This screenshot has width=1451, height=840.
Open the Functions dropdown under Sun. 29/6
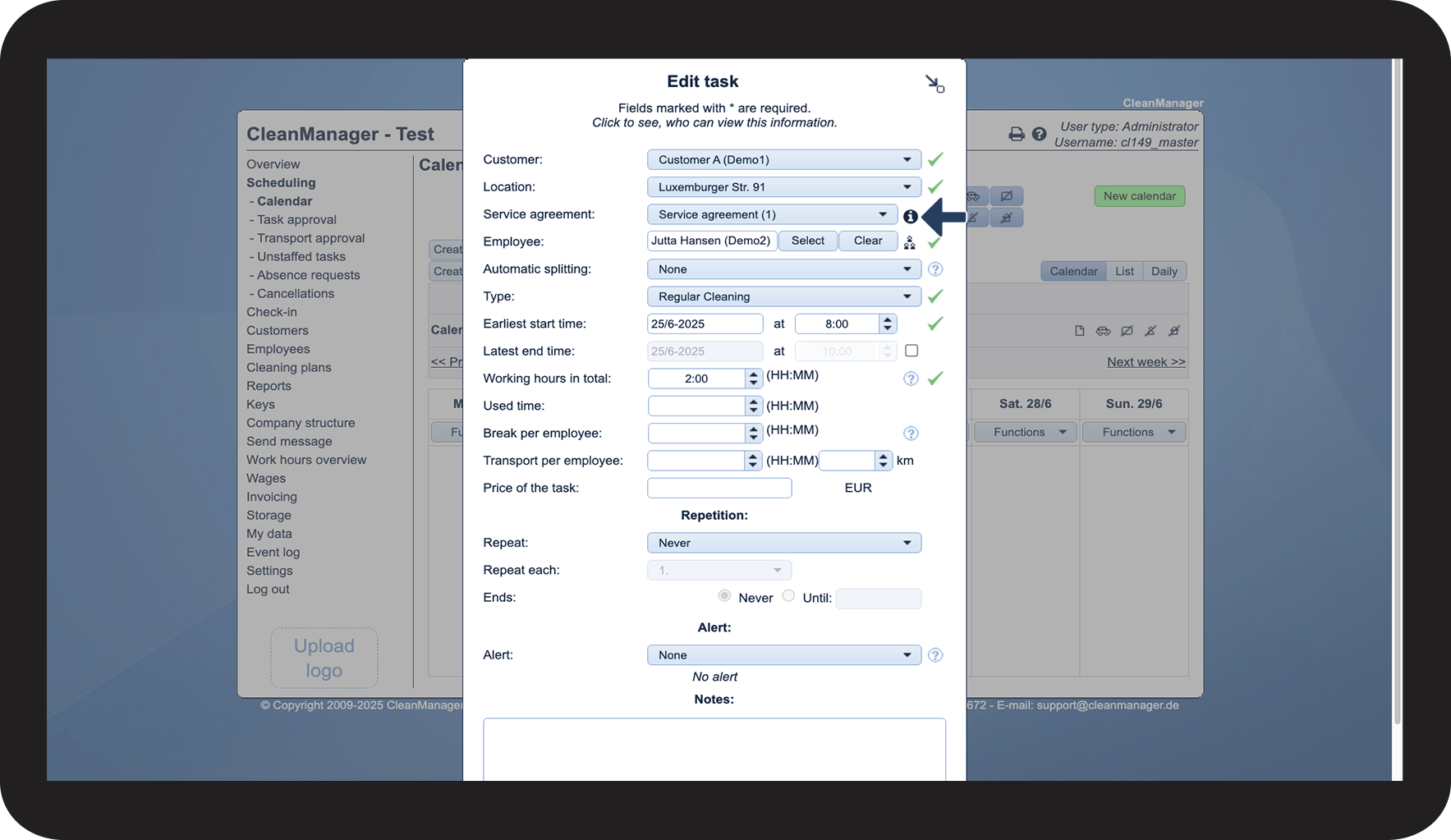point(1134,432)
